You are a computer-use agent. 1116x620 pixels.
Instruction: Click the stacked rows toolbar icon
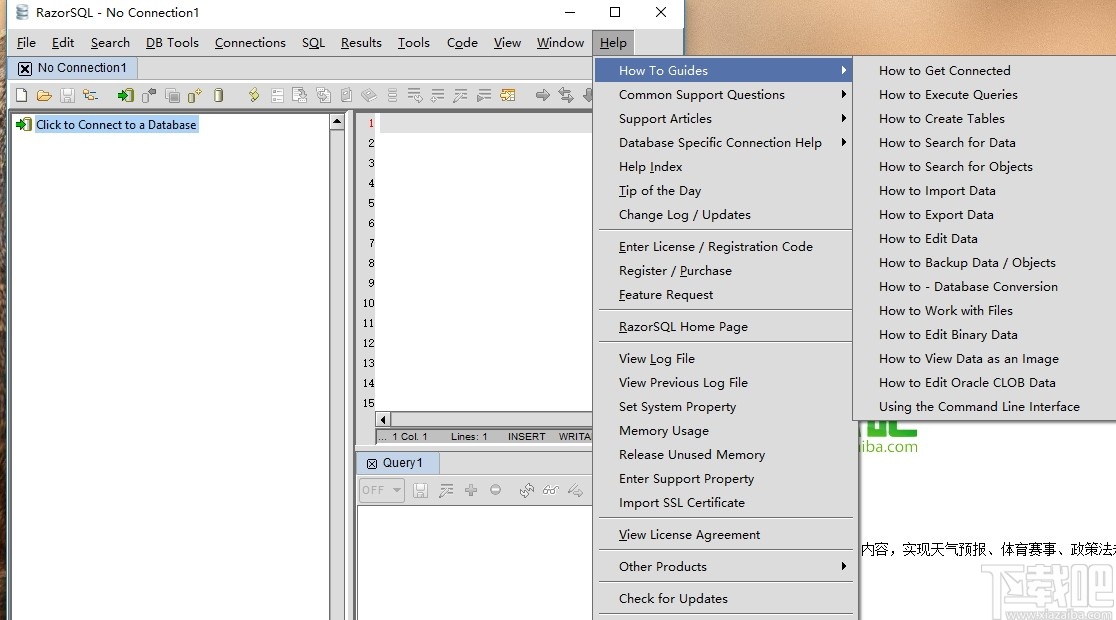[x=392, y=95]
